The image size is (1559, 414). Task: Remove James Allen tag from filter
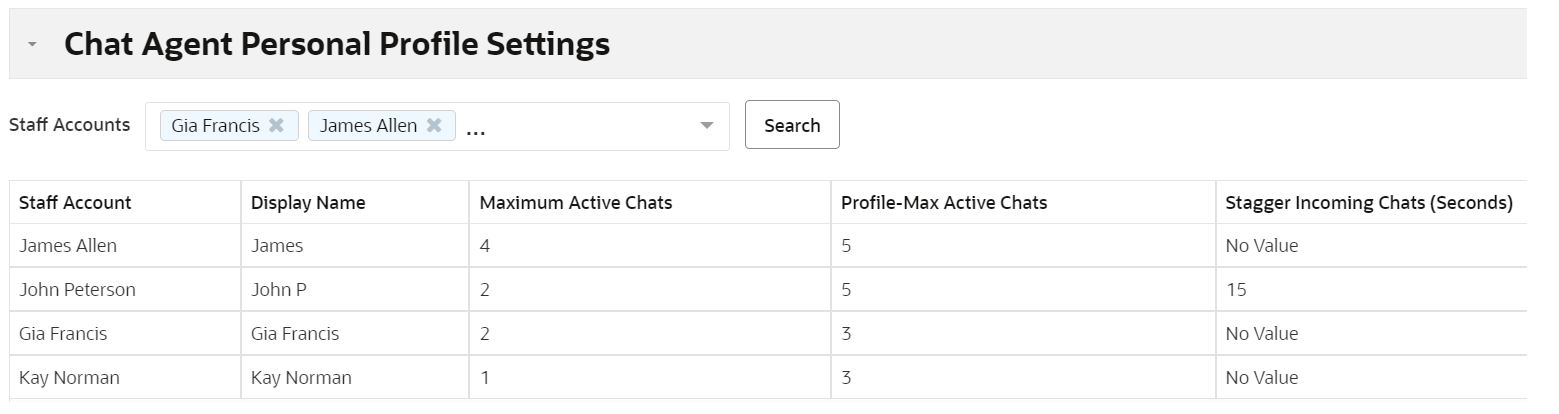[x=434, y=126]
